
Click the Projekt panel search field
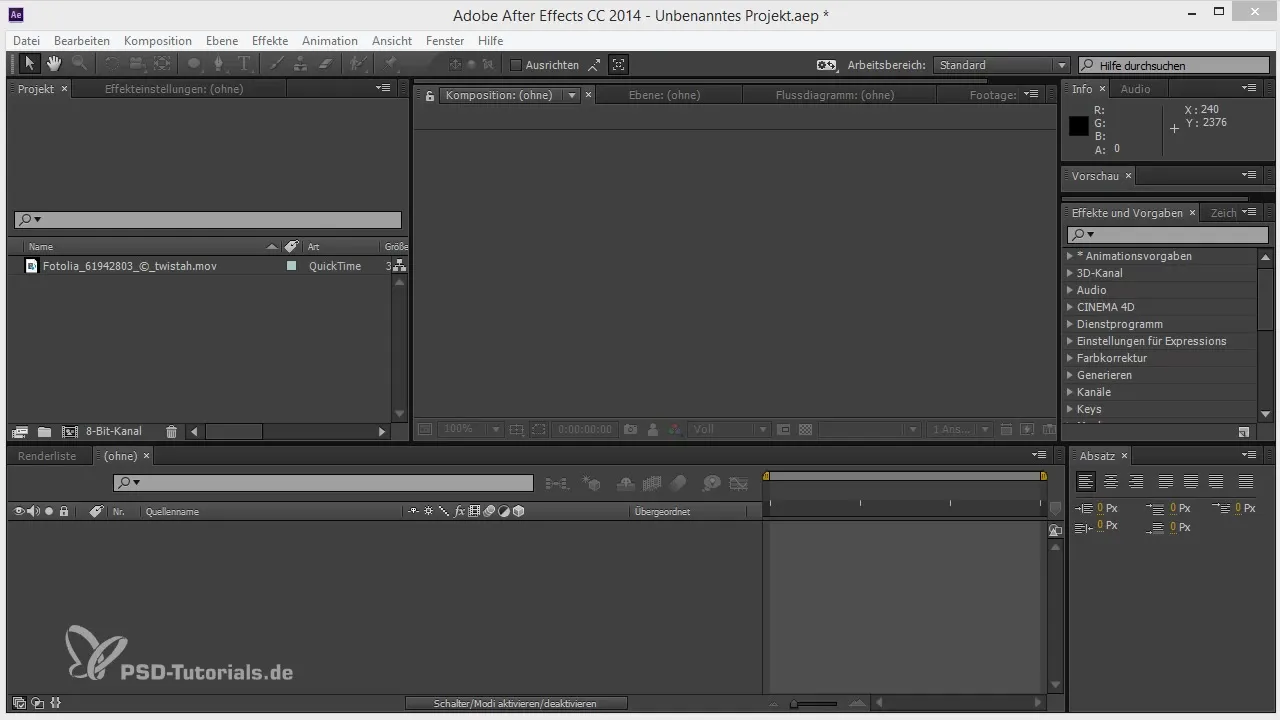coord(208,219)
